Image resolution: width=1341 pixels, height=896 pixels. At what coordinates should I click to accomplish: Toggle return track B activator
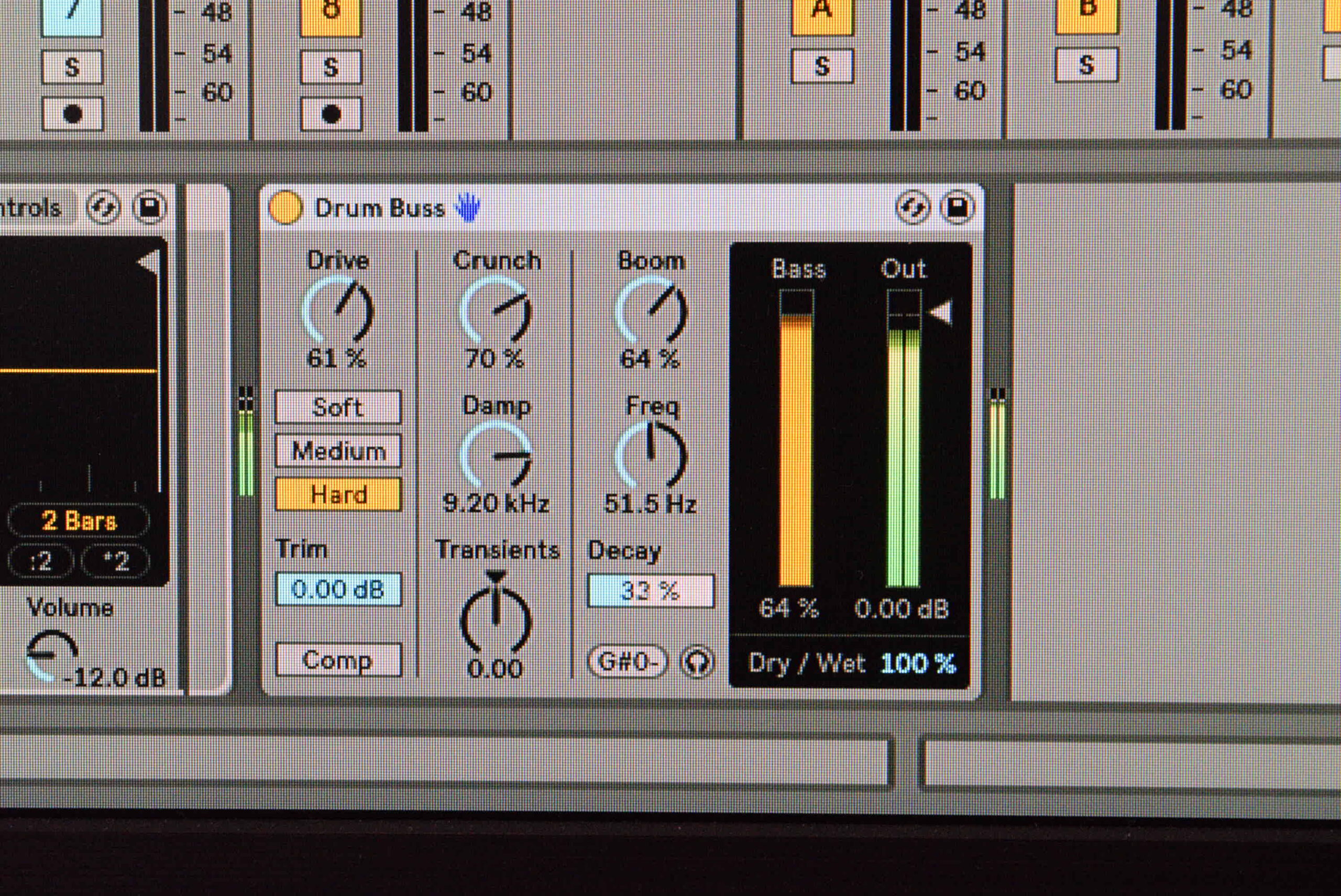[1086, 16]
